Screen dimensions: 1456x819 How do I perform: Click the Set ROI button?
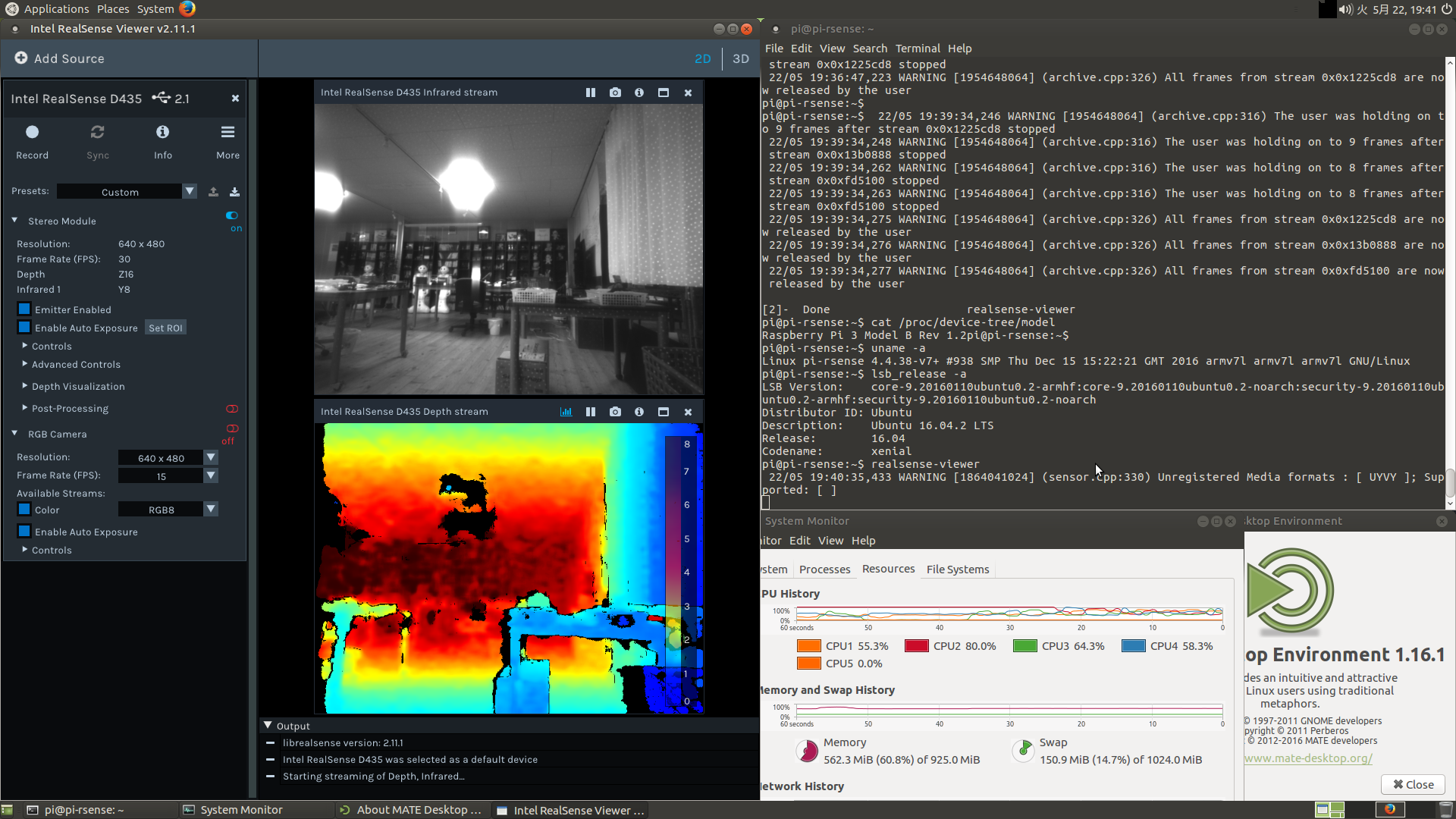click(165, 328)
